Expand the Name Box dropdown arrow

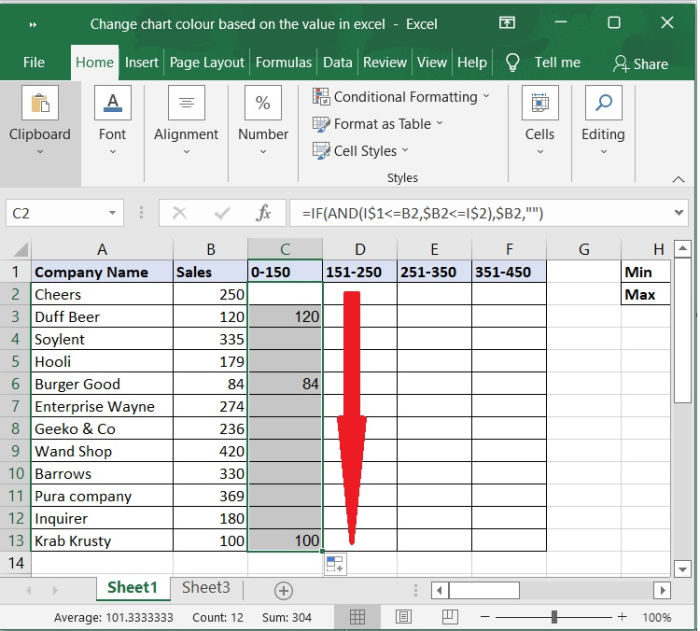tap(112, 213)
